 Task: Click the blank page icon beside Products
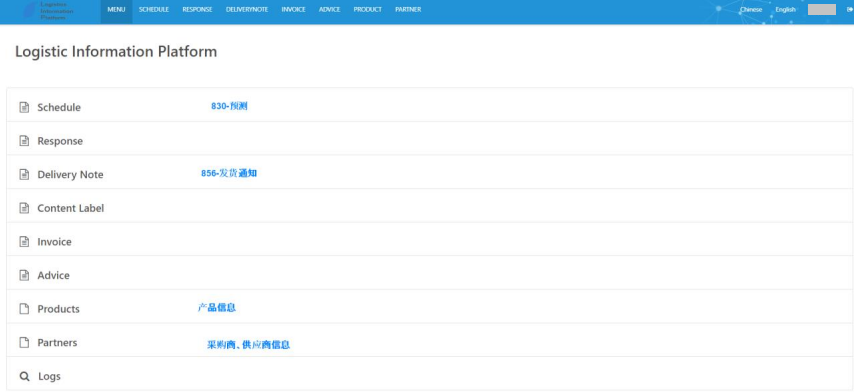click(24, 309)
